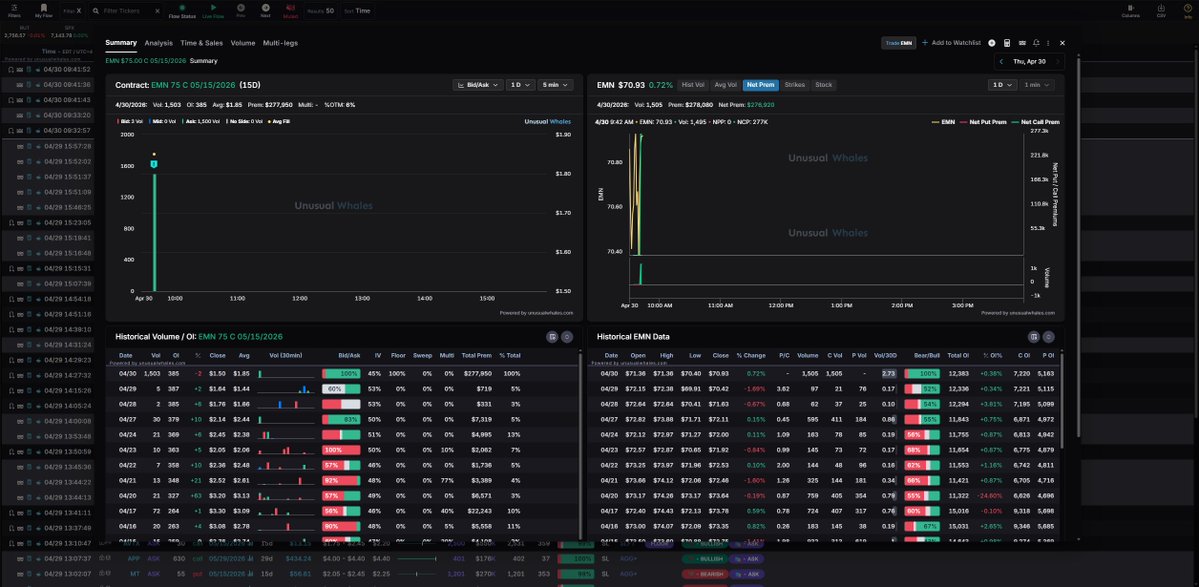Focus the Filter Tickers search field
1199x587 pixels.
pos(126,11)
